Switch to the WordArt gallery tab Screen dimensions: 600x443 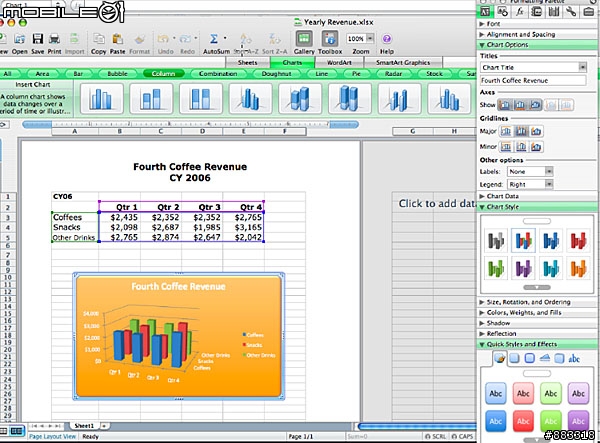pyautogui.click(x=339, y=62)
